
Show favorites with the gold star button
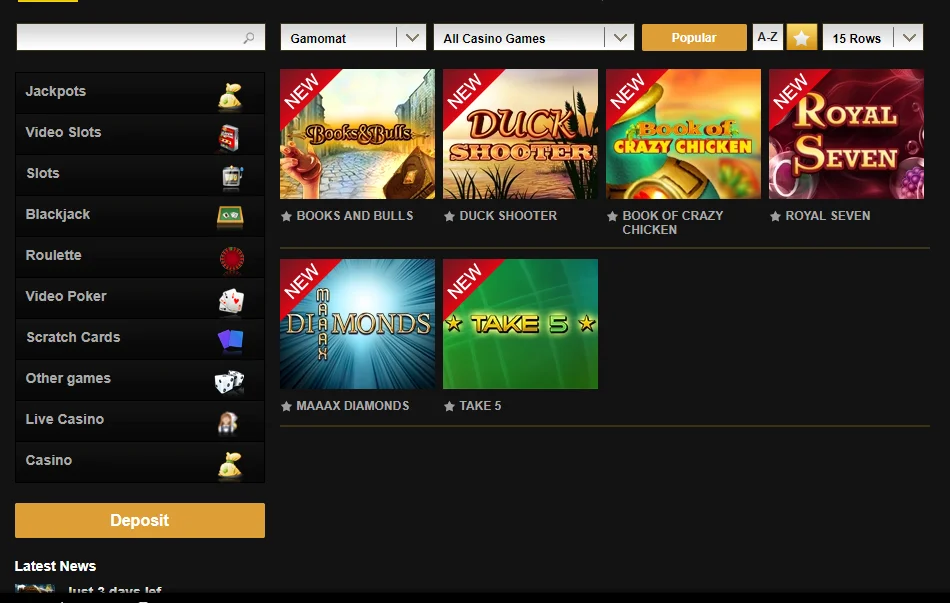pos(802,38)
